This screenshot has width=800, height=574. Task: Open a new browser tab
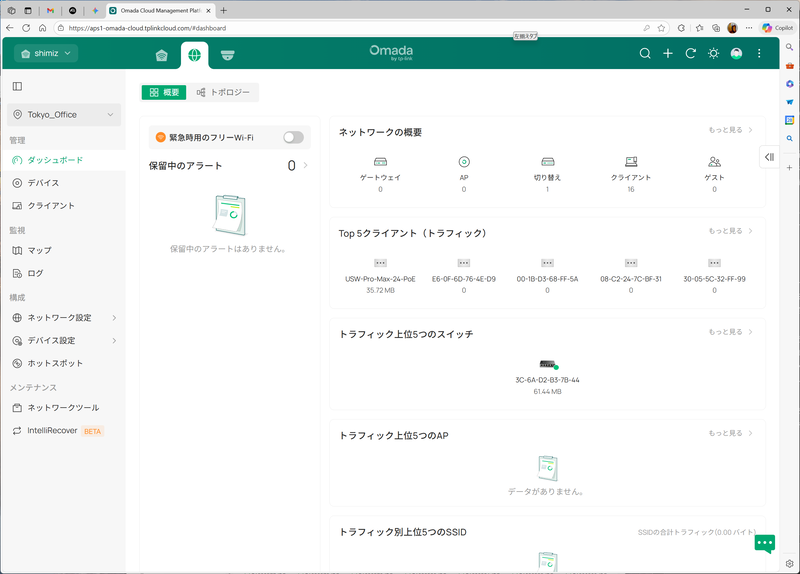point(223,10)
